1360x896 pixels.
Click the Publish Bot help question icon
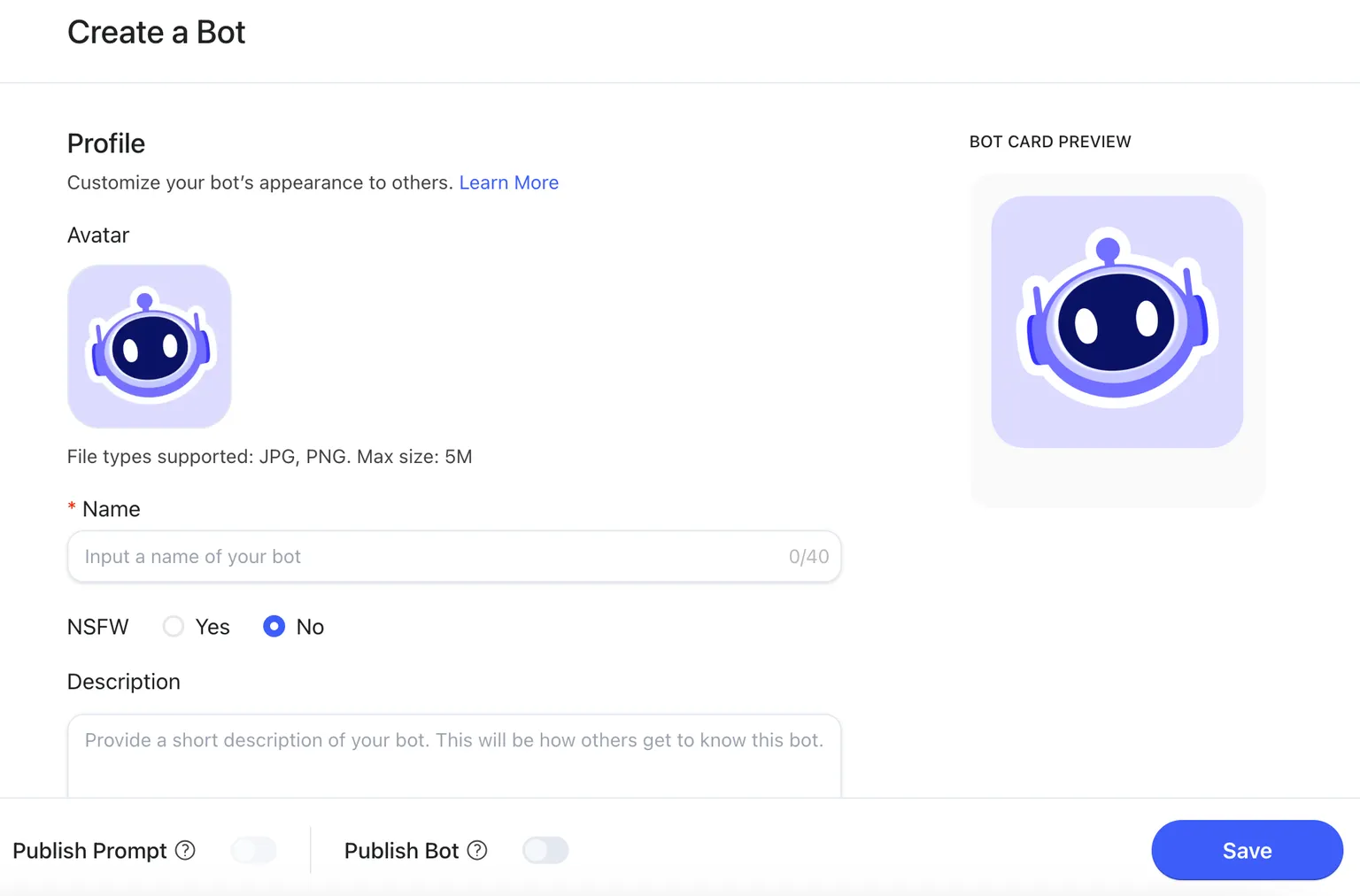click(477, 851)
